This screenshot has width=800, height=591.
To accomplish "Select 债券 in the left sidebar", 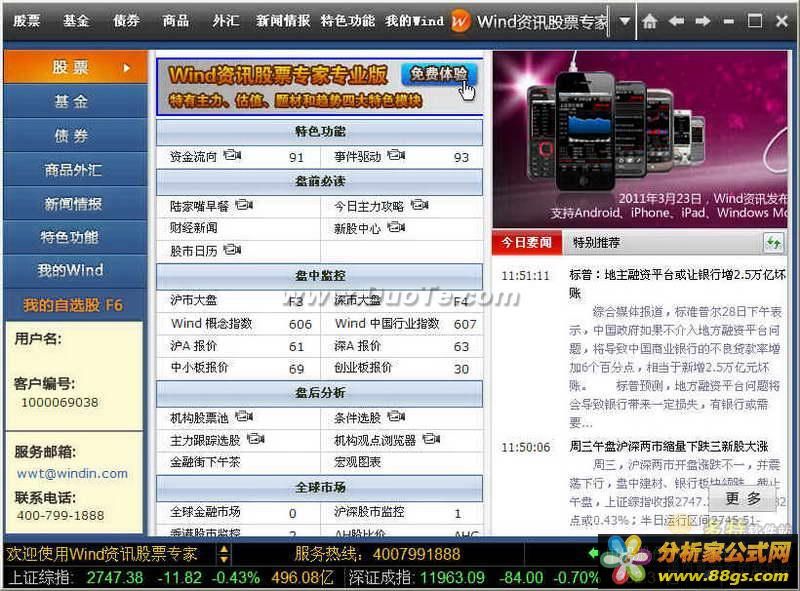I will click(x=76, y=135).
